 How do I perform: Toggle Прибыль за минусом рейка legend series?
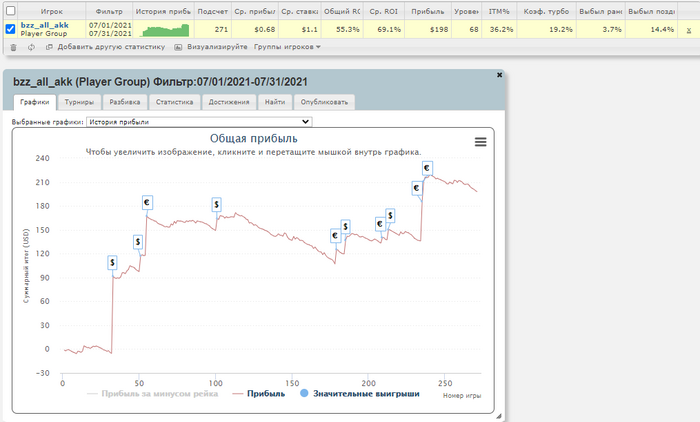(153, 394)
